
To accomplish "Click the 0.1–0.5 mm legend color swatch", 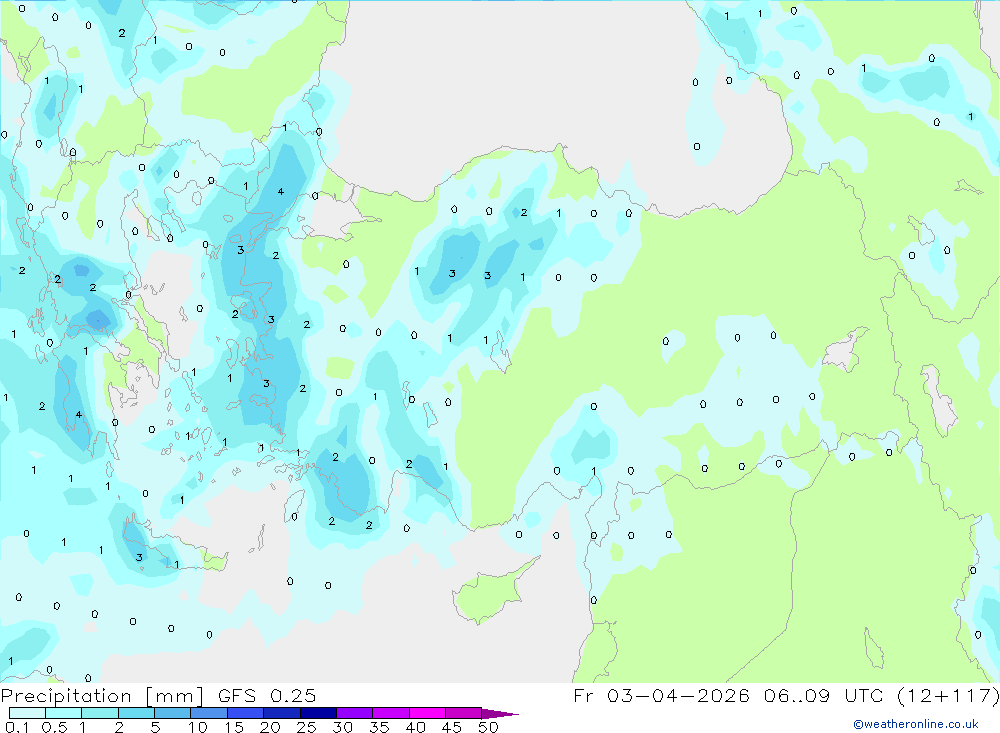I will point(27,713).
